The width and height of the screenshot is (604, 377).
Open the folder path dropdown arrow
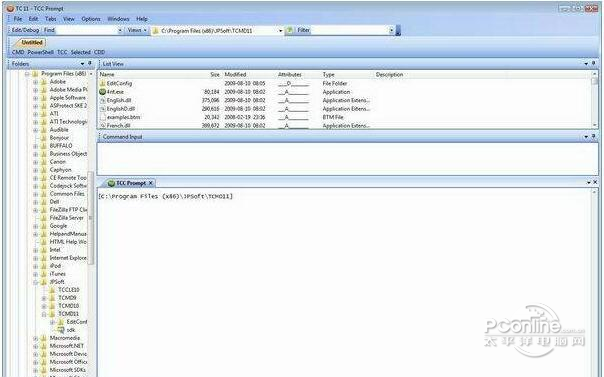(x=280, y=30)
